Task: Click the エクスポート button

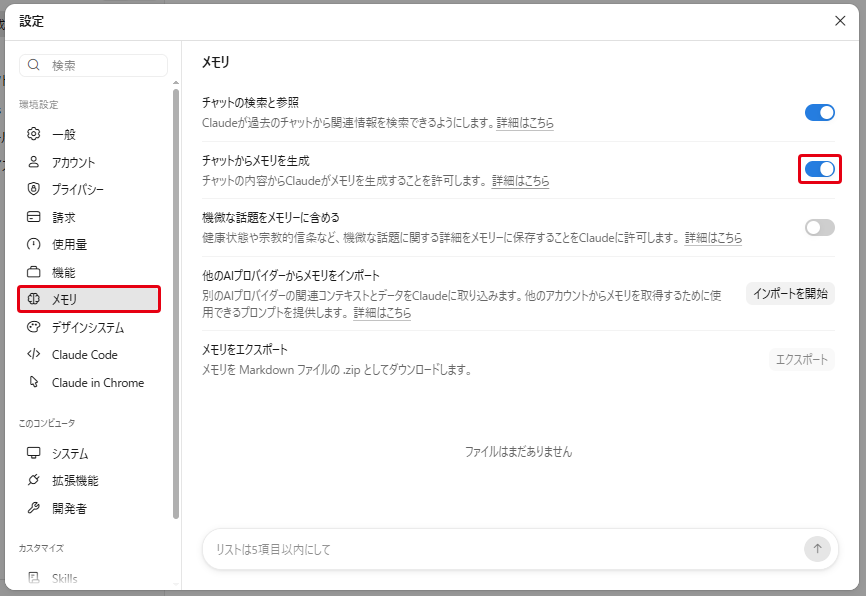Action: point(802,360)
